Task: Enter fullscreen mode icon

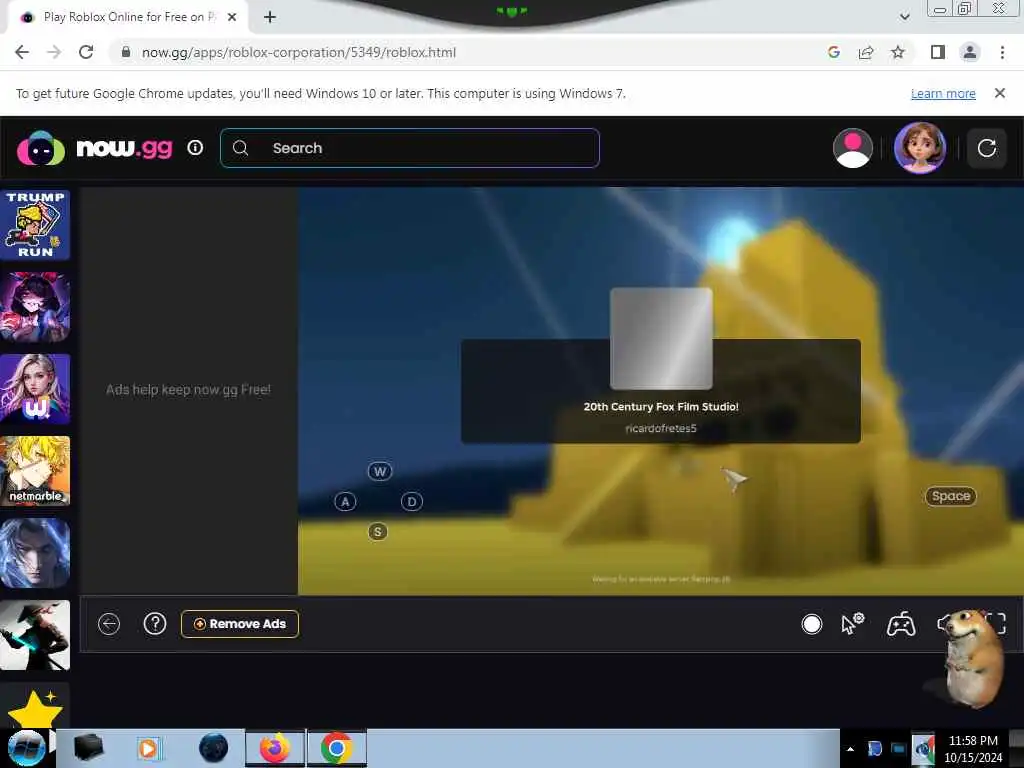Action: click(997, 624)
